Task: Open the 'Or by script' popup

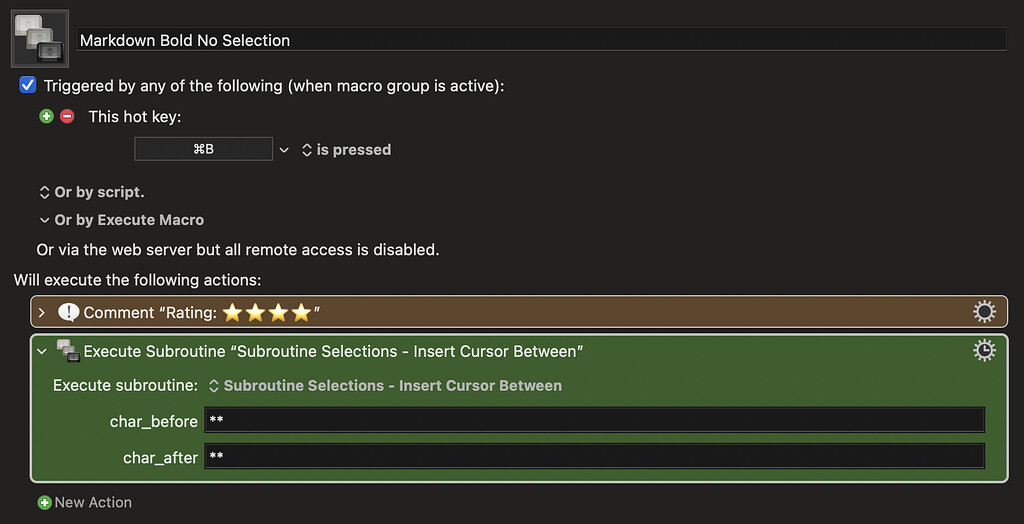Action: pos(91,192)
